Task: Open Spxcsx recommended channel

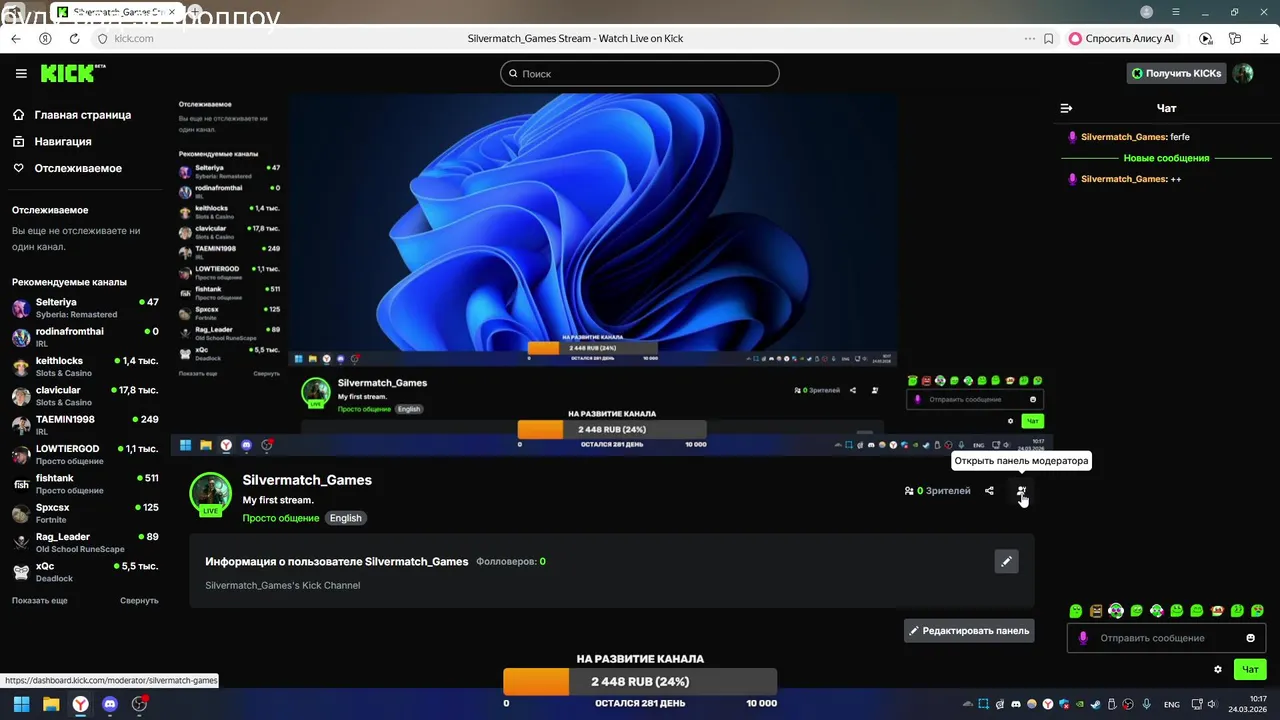Action: (85, 513)
